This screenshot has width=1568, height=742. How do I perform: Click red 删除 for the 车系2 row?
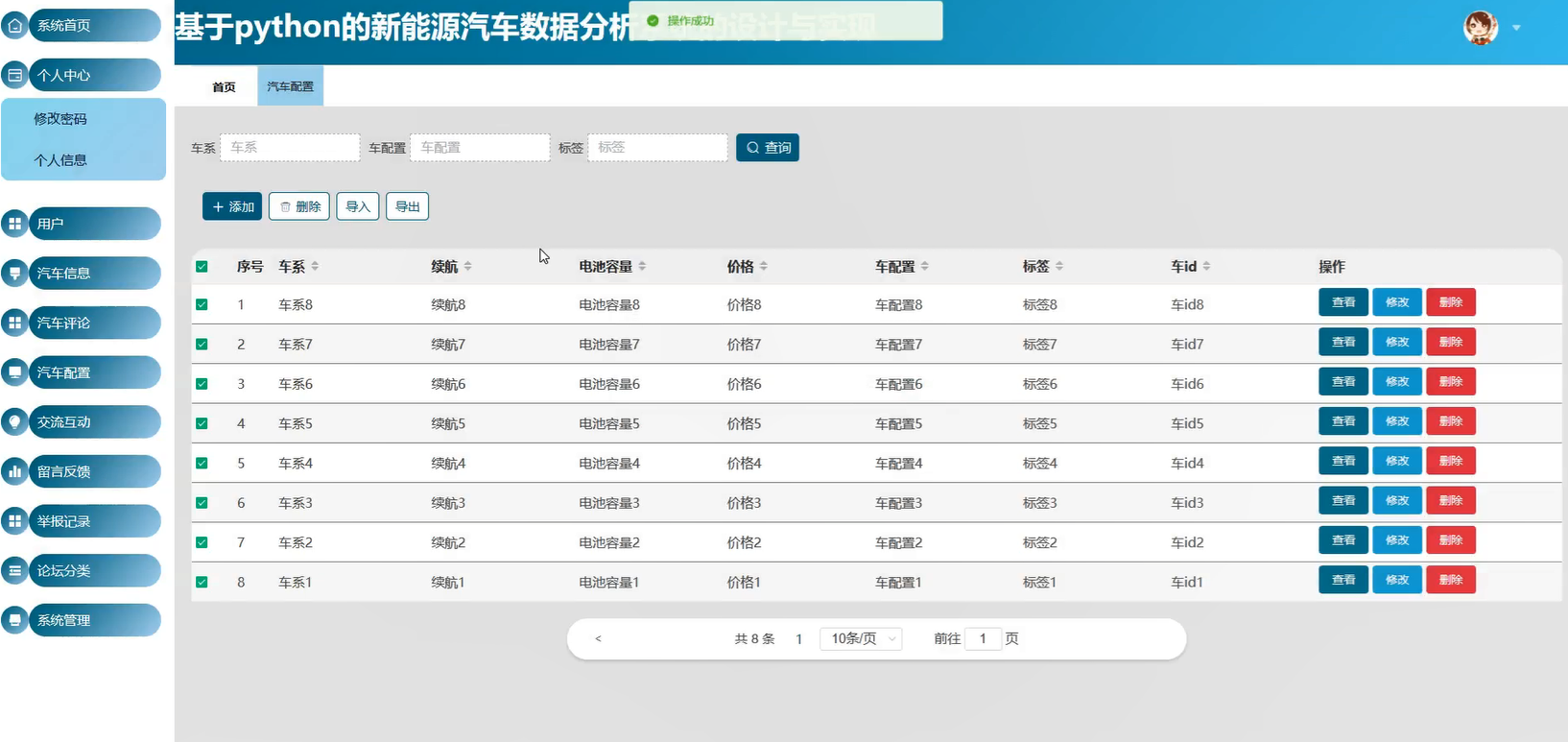(x=1451, y=540)
